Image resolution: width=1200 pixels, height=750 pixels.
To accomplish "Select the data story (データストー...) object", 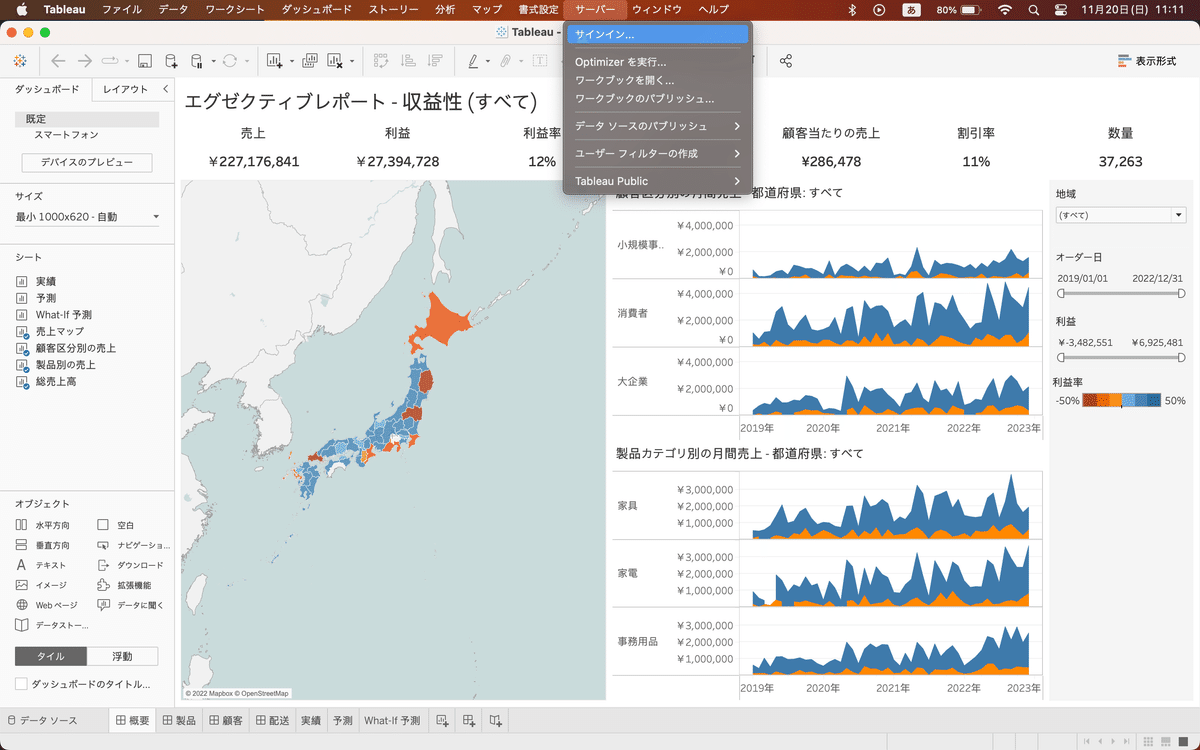I will (x=52, y=625).
